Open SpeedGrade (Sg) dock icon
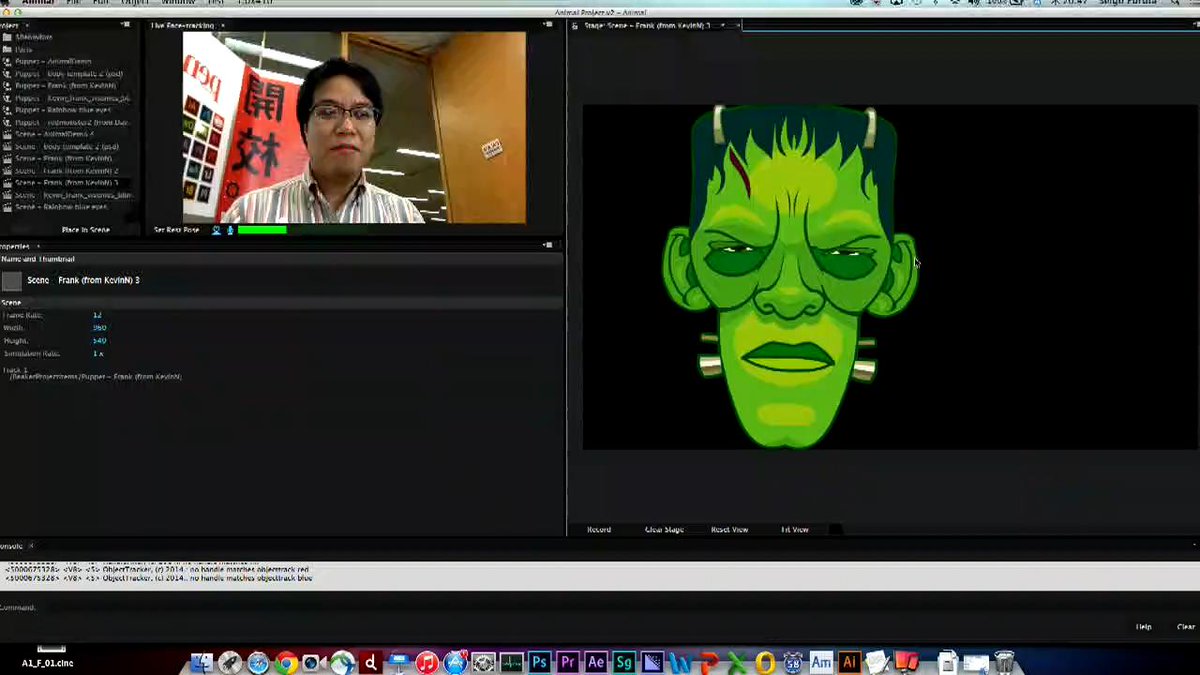This screenshot has height=675, width=1200. (x=624, y=662)
